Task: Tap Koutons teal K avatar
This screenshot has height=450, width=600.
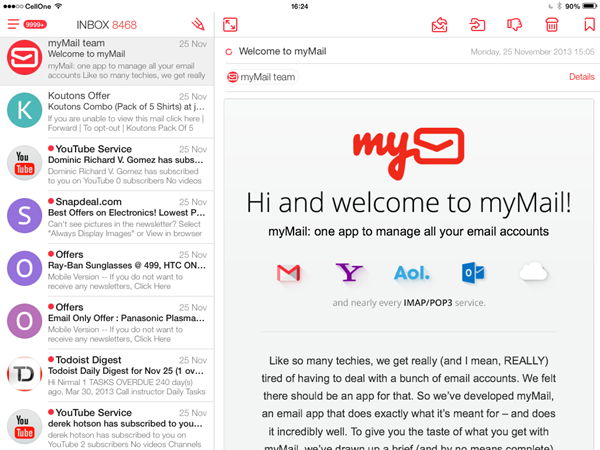Action: 24,110
